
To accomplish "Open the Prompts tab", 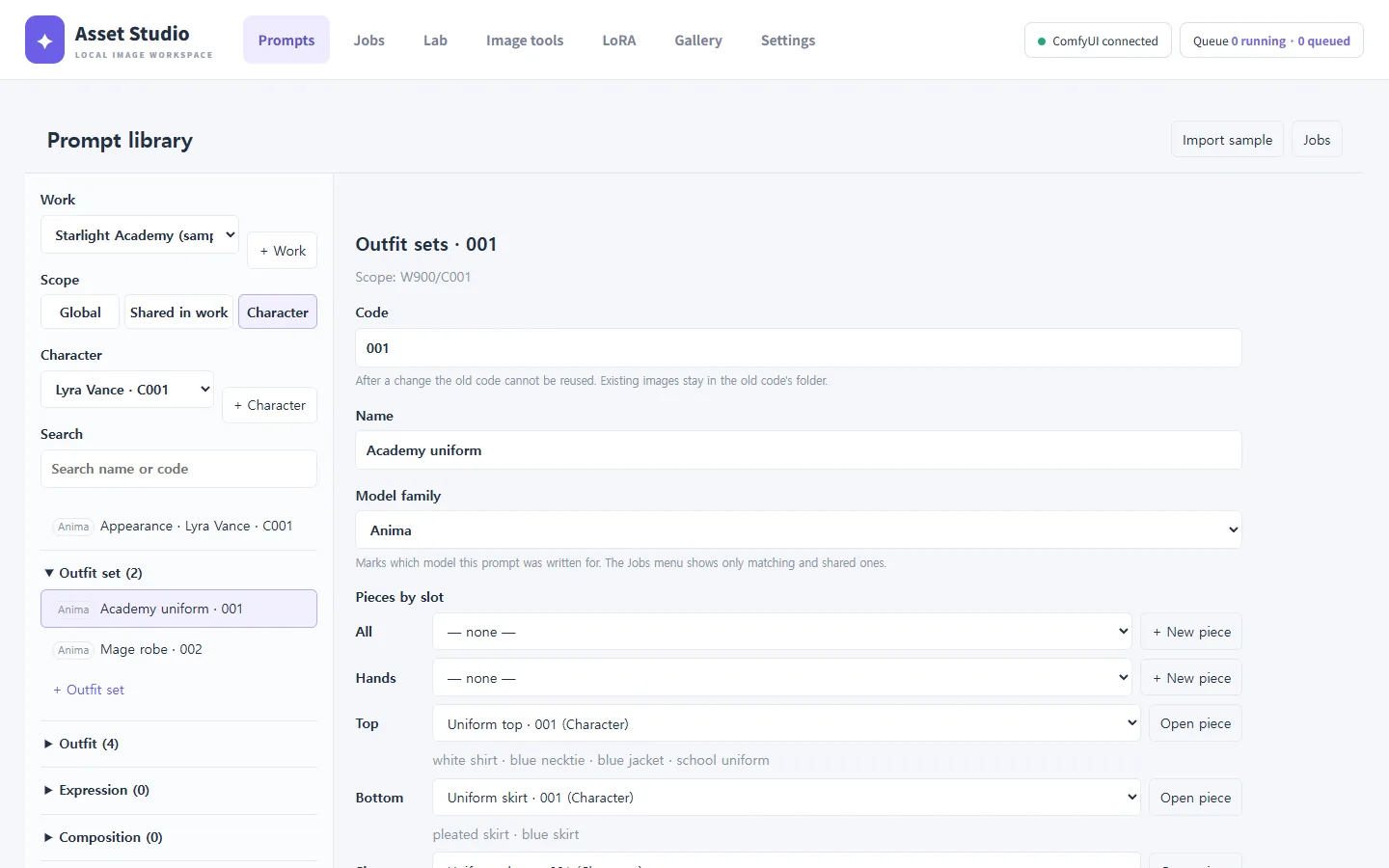I will (286, 40).
